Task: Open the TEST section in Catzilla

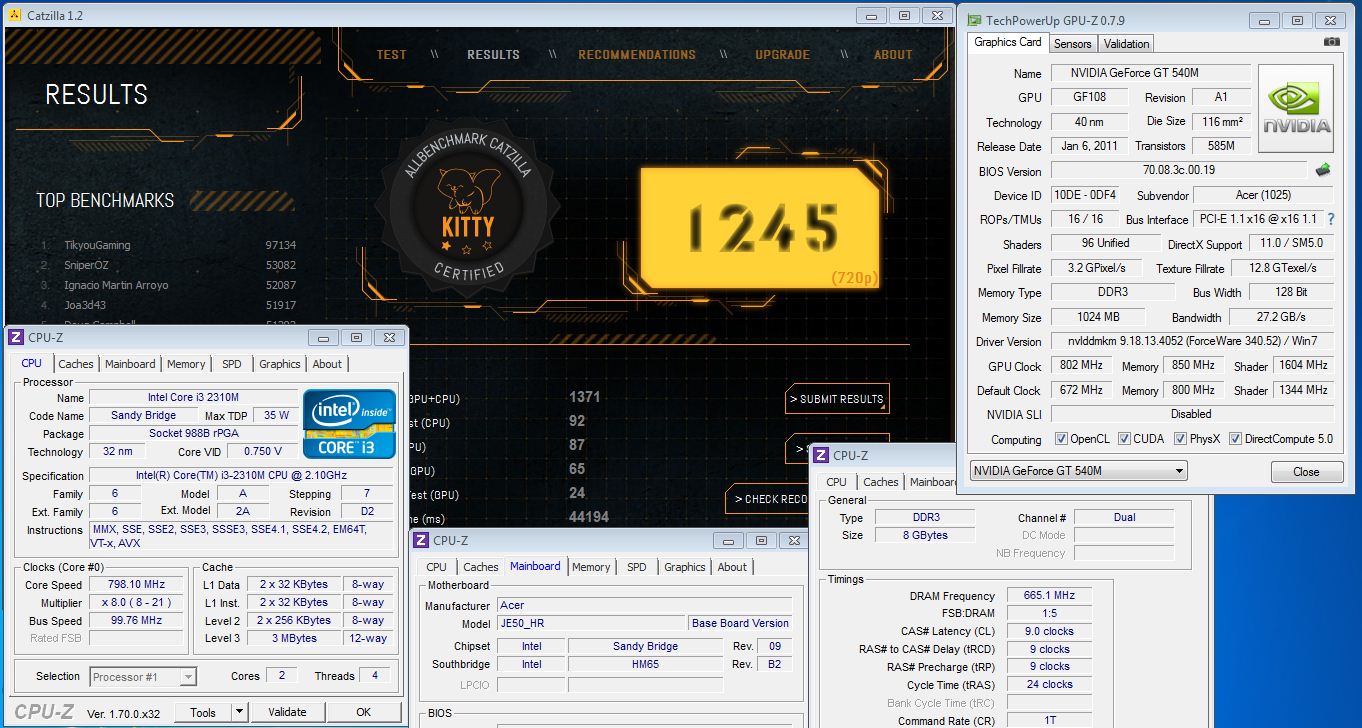Action: click(391, 54)
